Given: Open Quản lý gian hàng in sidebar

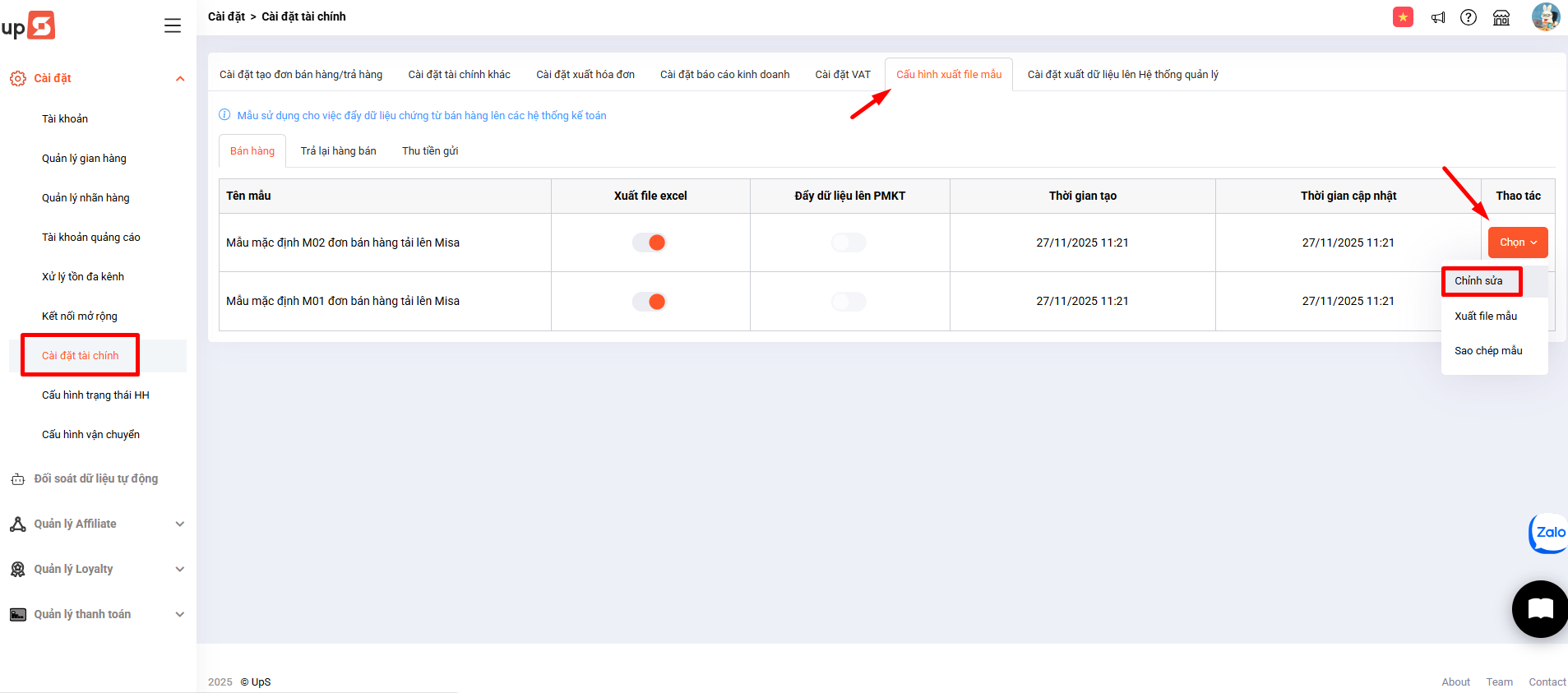Looking at the screenshot, I should click(84, 159).
